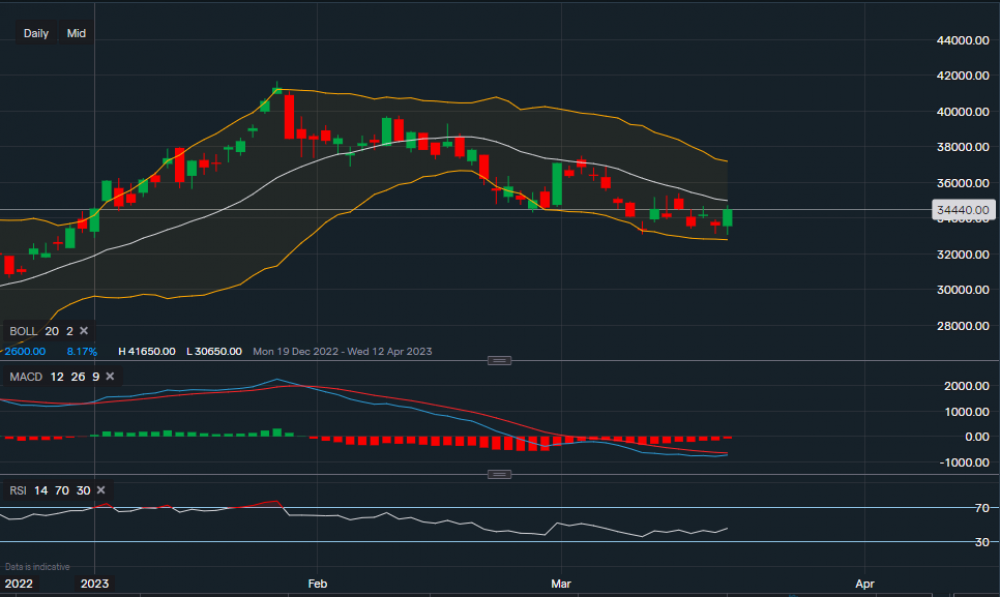Click the Mar marker on time axis
1000x597 pixels.
[x=563, y=583]
